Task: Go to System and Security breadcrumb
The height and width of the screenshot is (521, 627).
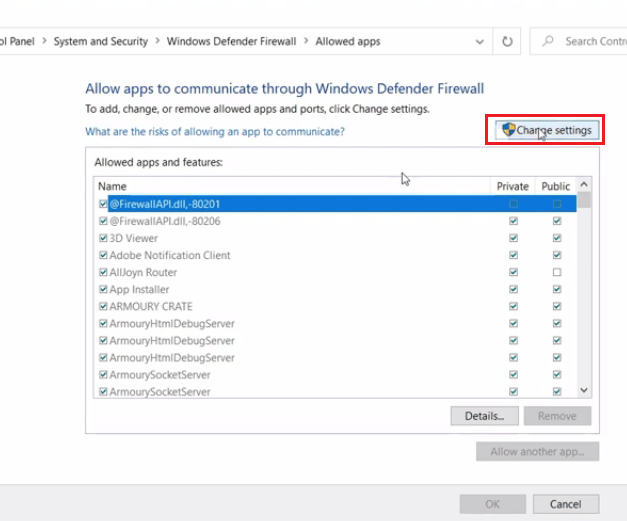Action: coord(101,41)
